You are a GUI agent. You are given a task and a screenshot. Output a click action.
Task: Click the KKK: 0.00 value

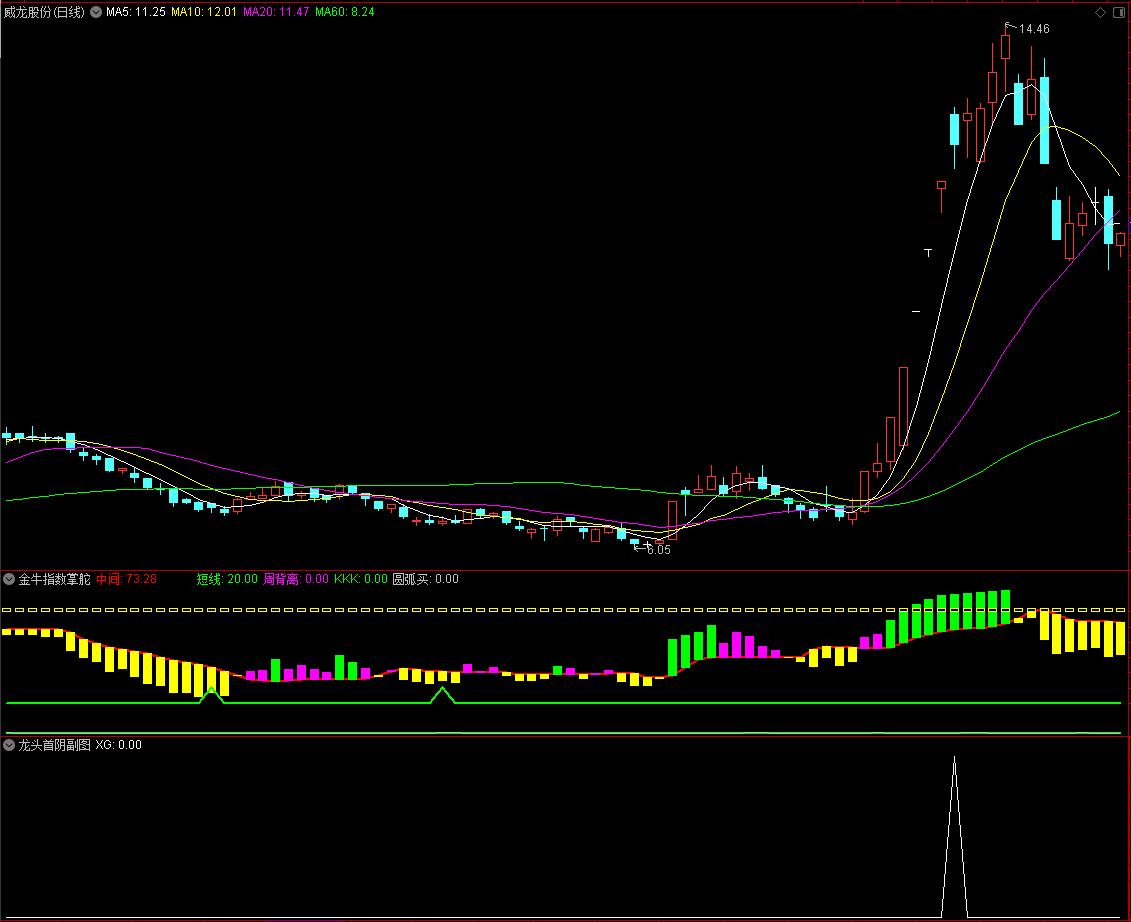pyautogui.click(x=361, y=579)
